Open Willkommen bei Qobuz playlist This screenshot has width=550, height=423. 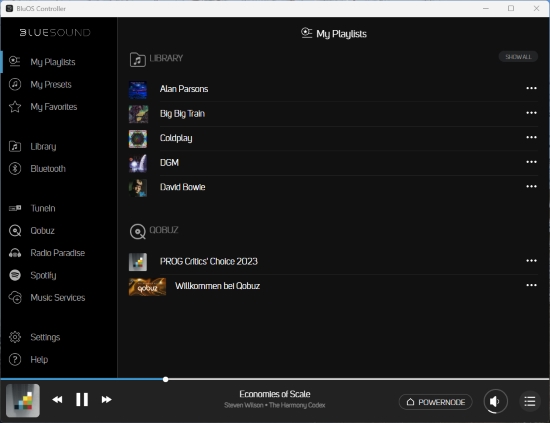click(x=217, y=286)
